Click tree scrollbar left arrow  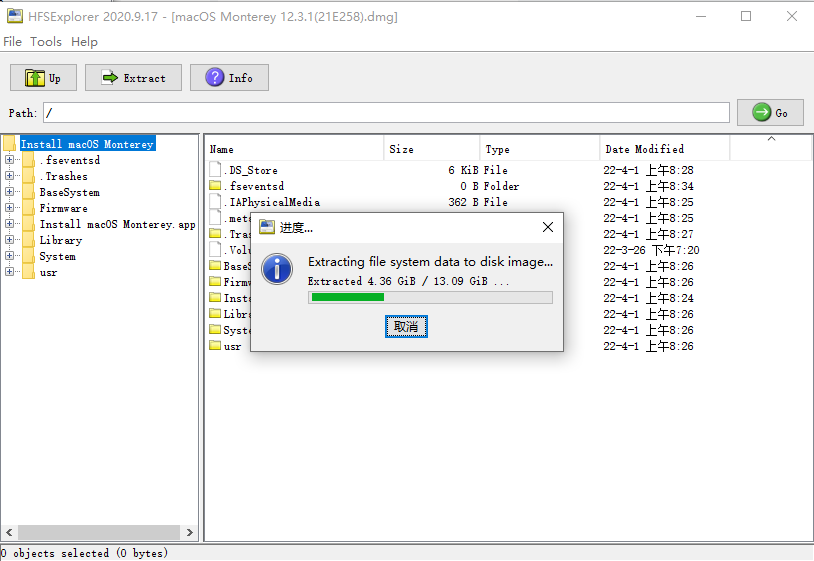click(x=9, y=532)
